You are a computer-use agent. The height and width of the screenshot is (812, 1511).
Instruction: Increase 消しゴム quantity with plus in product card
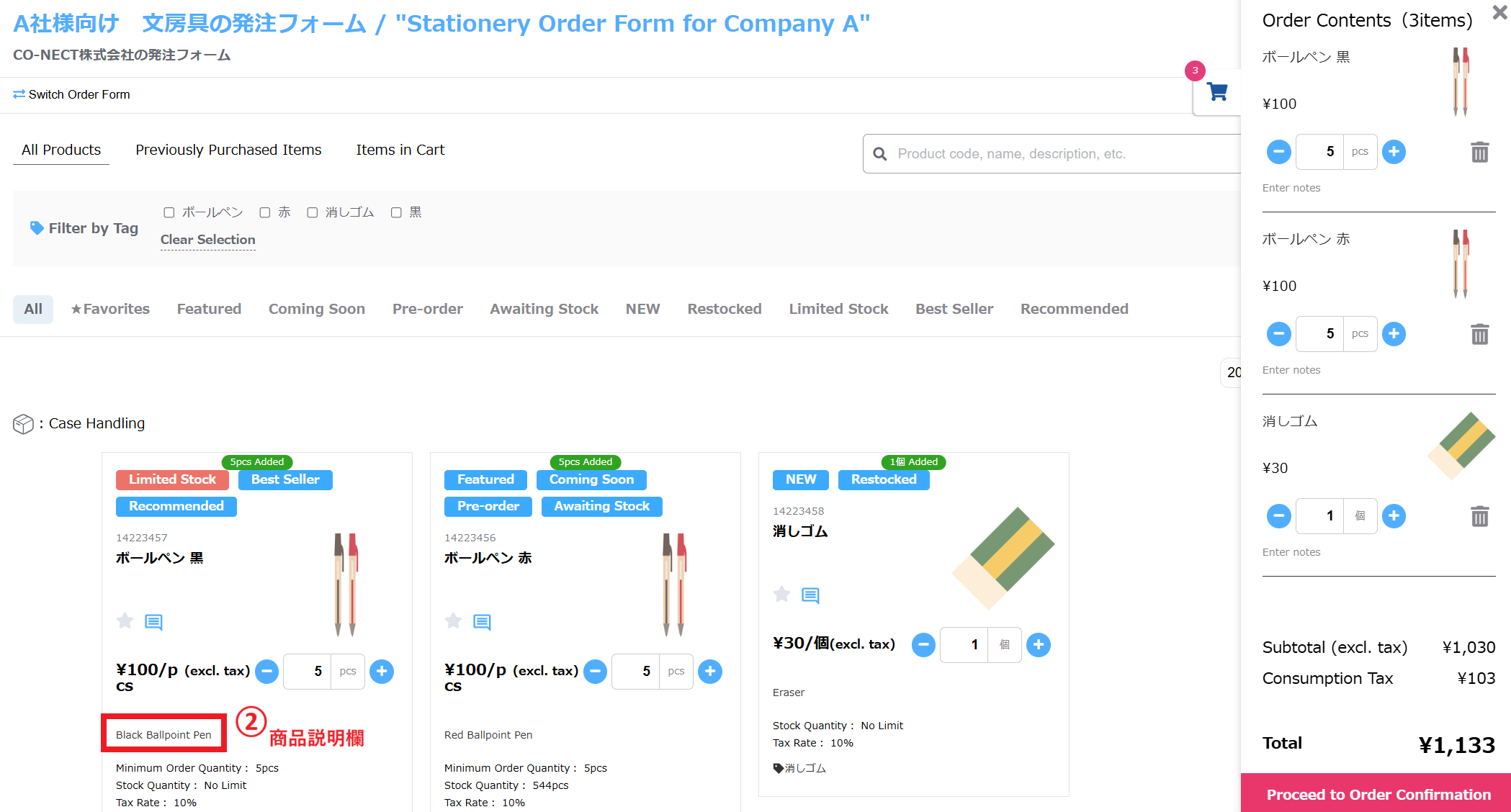tap(1038, 645)
